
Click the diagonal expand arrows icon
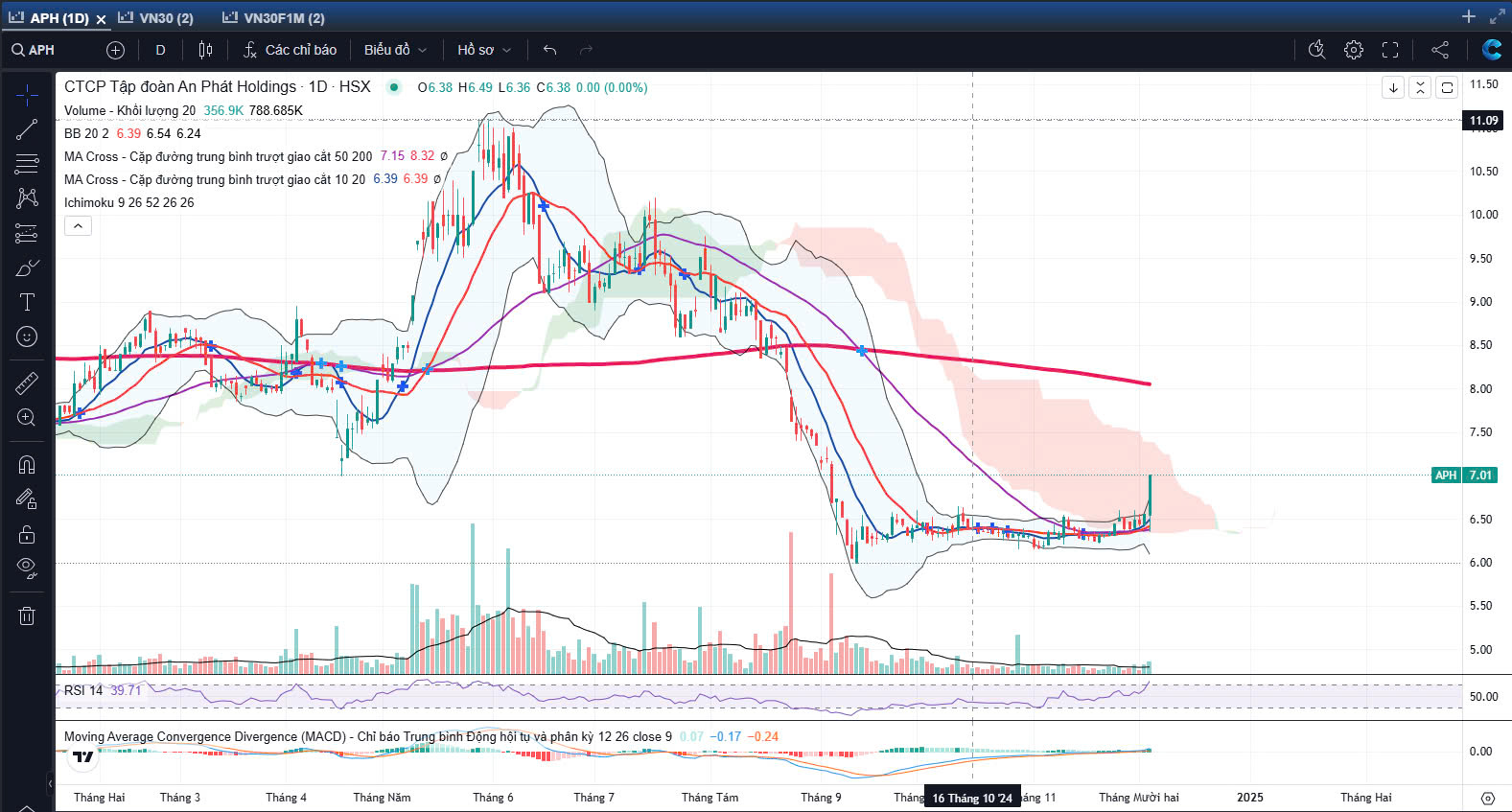pyautogui.click(x=1497, y=16)
